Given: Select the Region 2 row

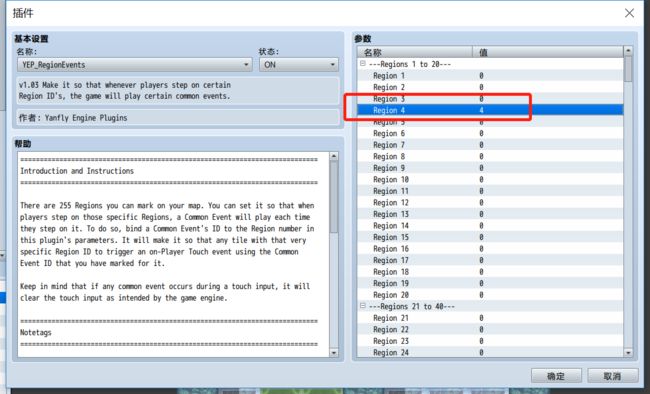Looking at the screenshot, I should coord(490,87).
